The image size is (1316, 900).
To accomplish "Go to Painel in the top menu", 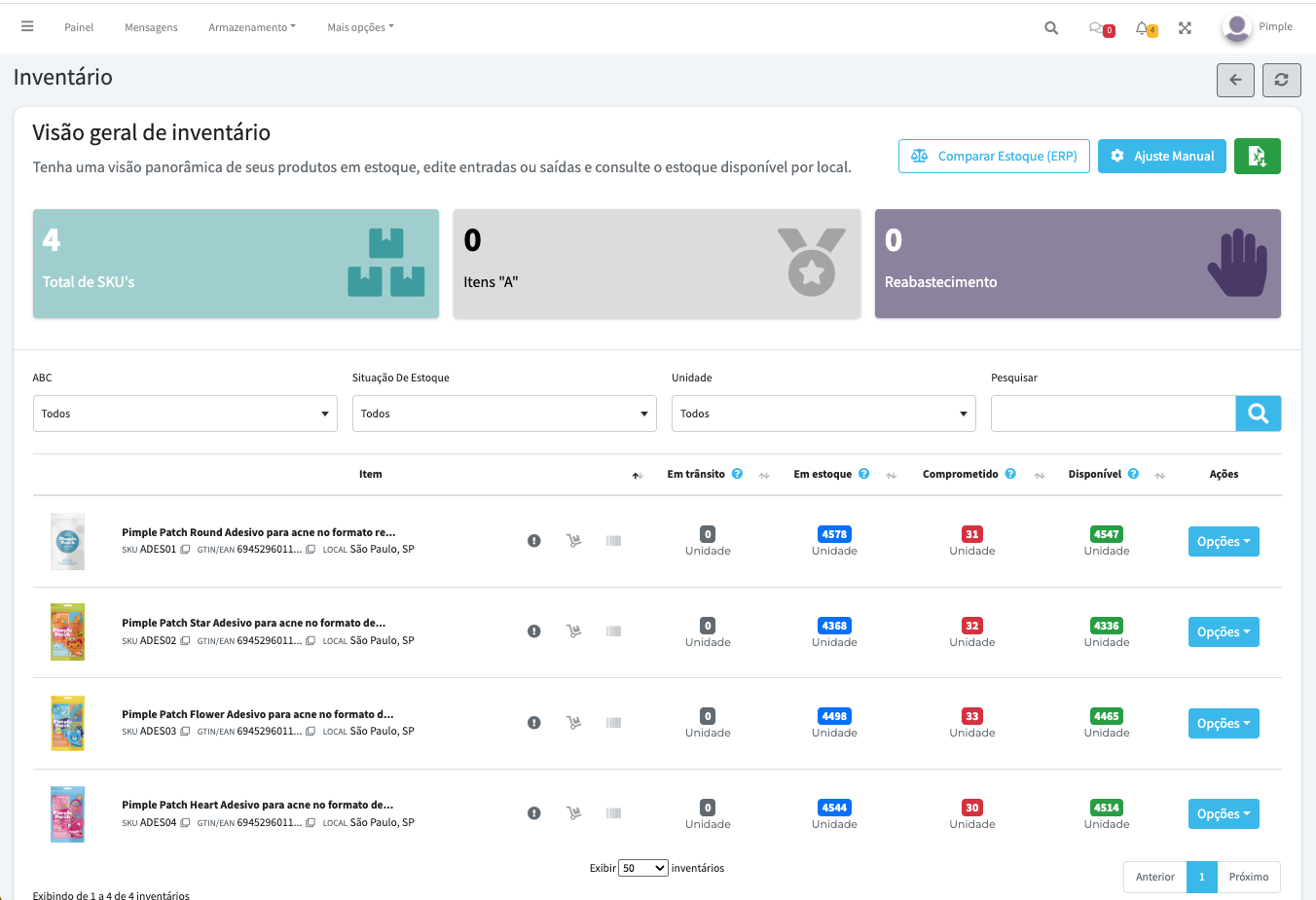I will click(79, 27).
